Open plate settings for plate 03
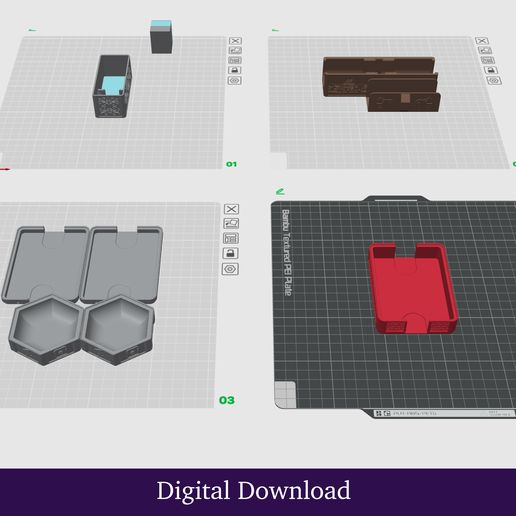The image size is (516, 516). tap(230, 269)
